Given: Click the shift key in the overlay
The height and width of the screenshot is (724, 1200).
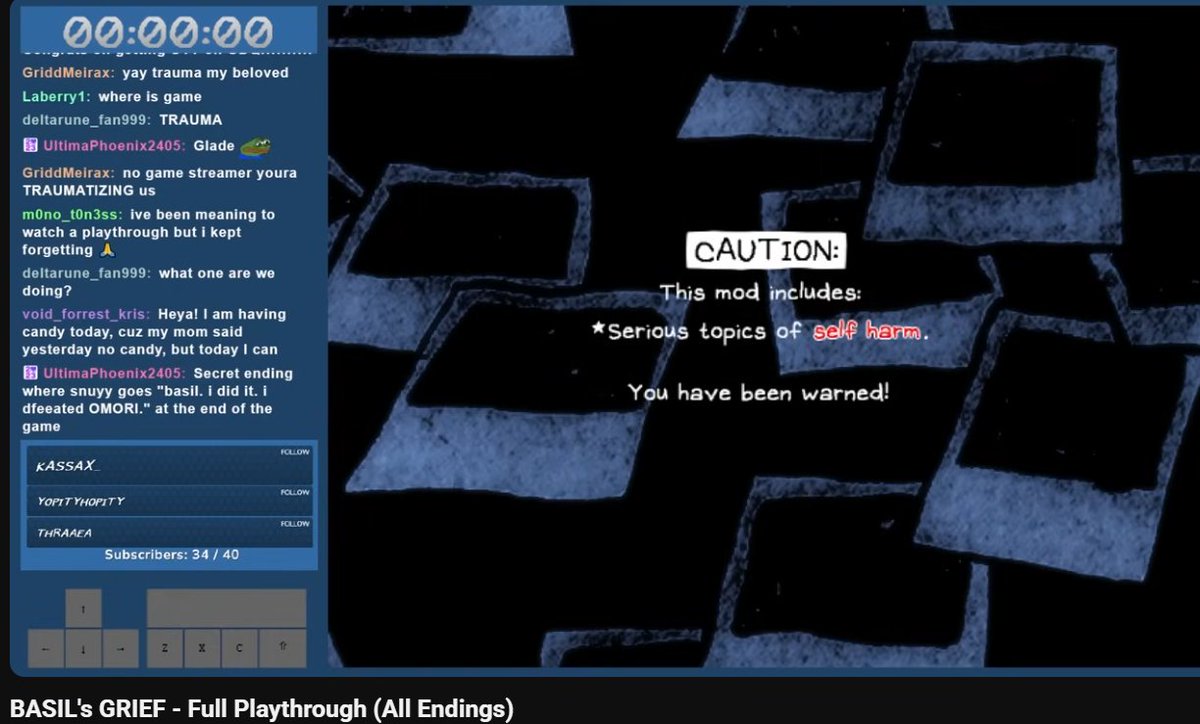Looking at the screenshot, I should click(283, 648).
